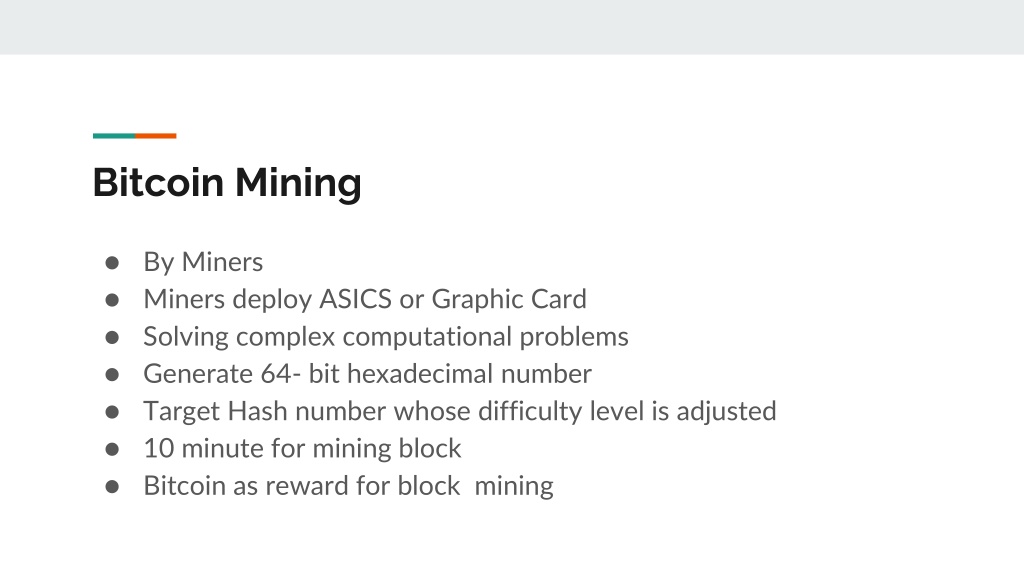Click the teal segment of the accent line
The width and height of the screenshot is (1024, 576).
(x=114, y=136)
